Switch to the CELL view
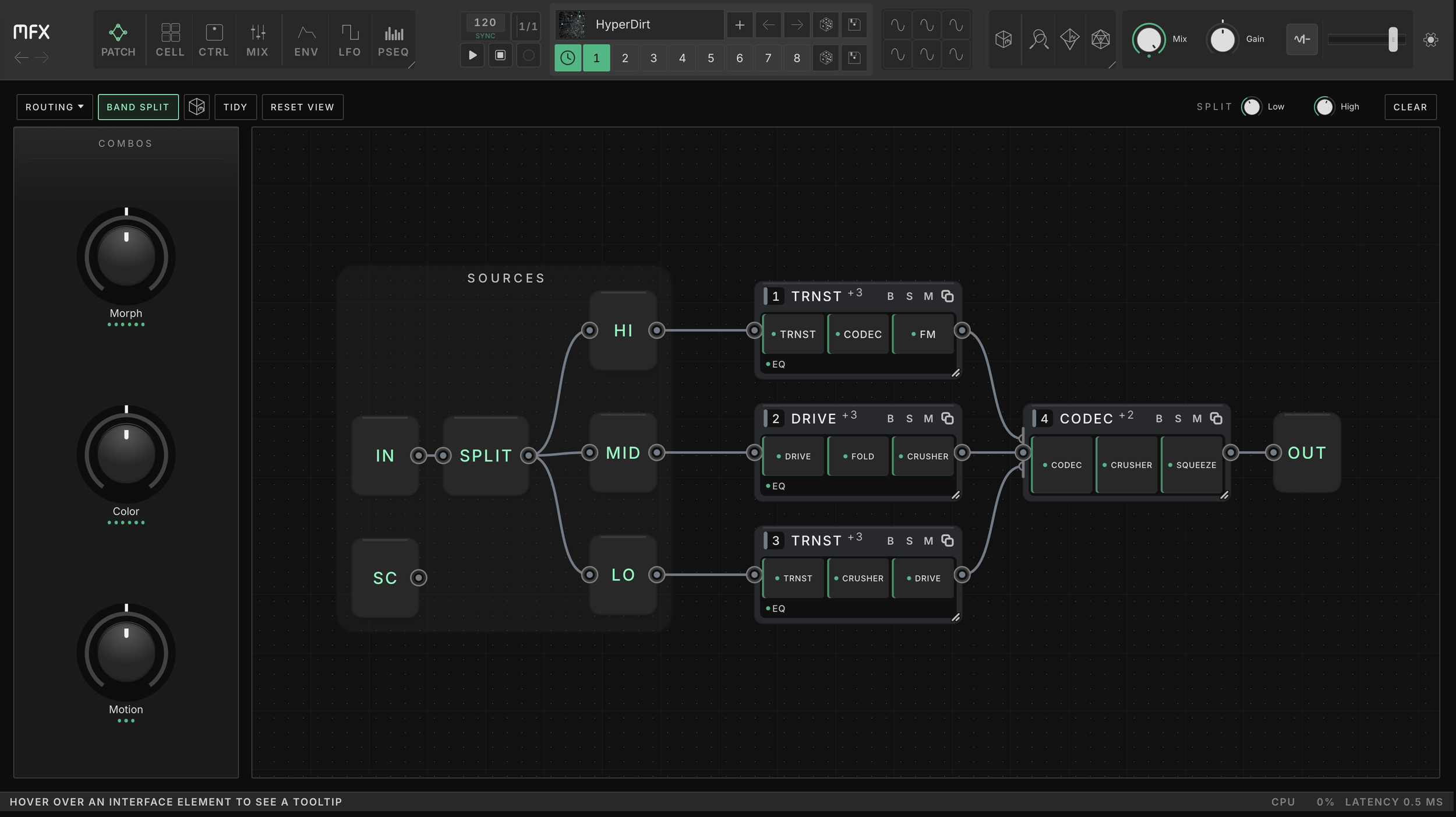1456x817 pixels. [170, 40]
